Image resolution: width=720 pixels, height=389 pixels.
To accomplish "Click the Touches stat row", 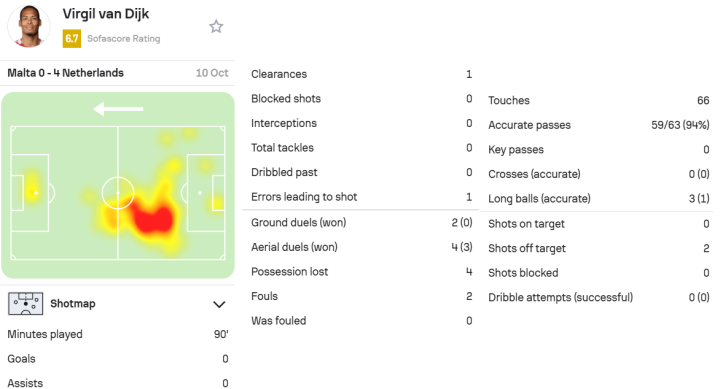I will (x=599, y=100).
